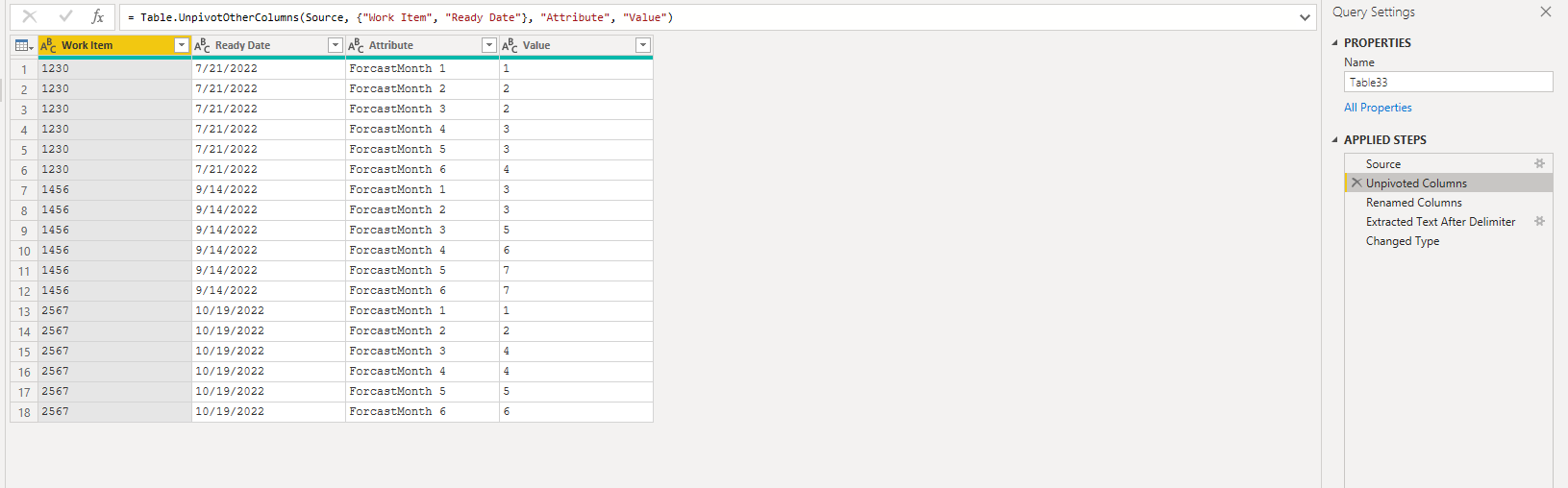1568x488 pixels.
Task: Click Value cell 3 in row 4
Action: (x=576, y=130)
